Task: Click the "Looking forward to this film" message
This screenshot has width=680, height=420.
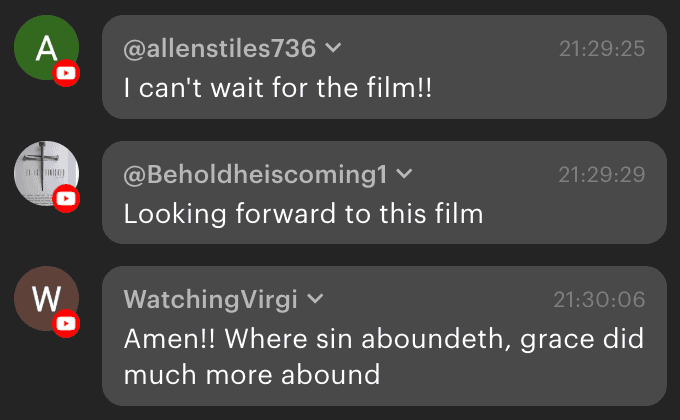Action: point(303,214)
